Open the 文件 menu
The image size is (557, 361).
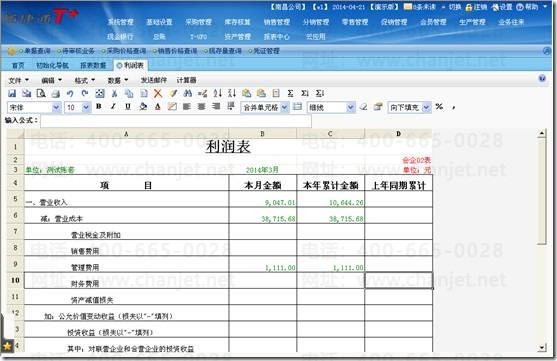click(x=18, y=81)
